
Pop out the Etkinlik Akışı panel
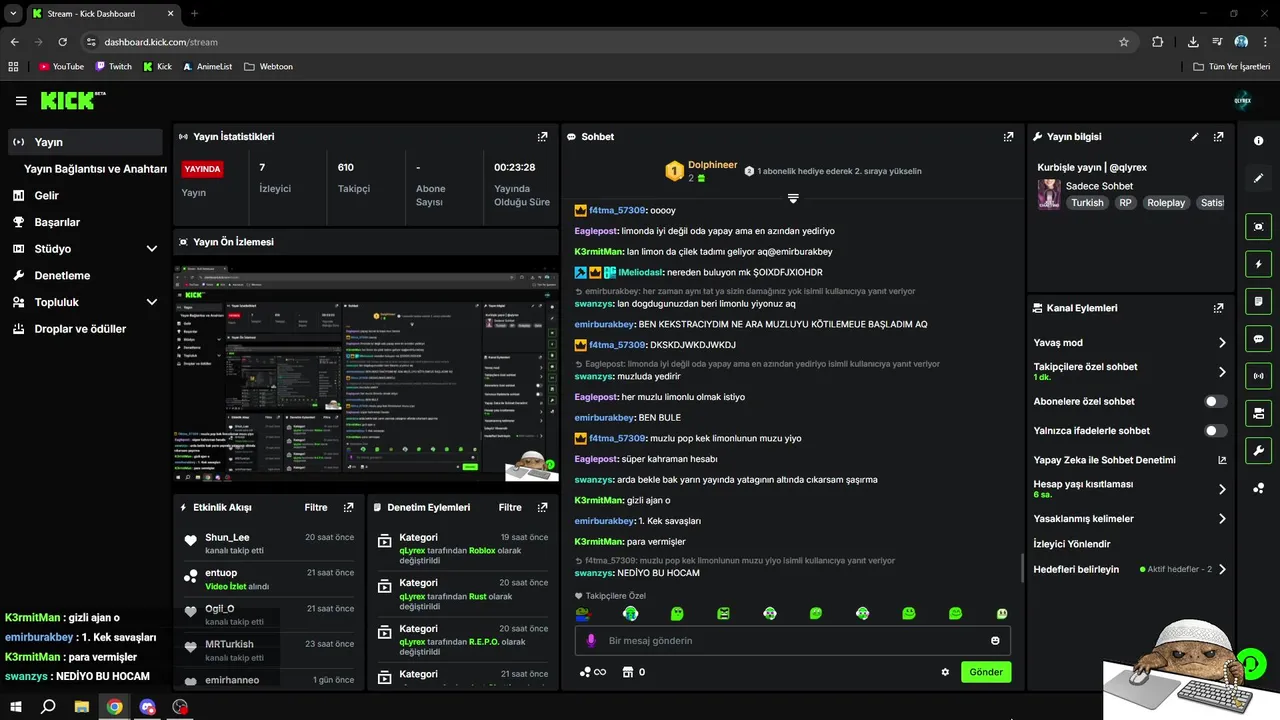tap(348, 508)
